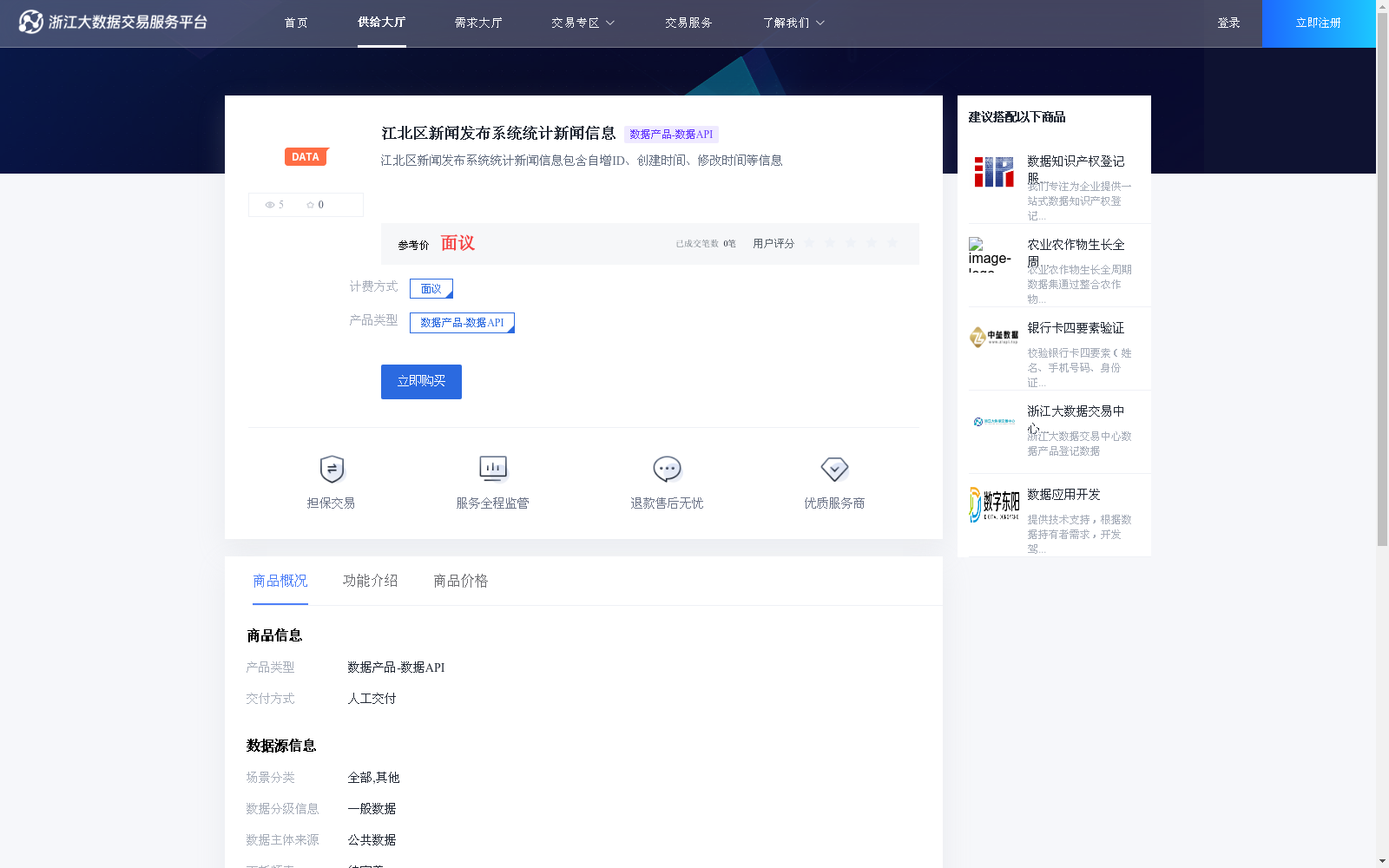
Task: Open 浙江大数据交易中心 recommended item title
Action: [1076, 418]
